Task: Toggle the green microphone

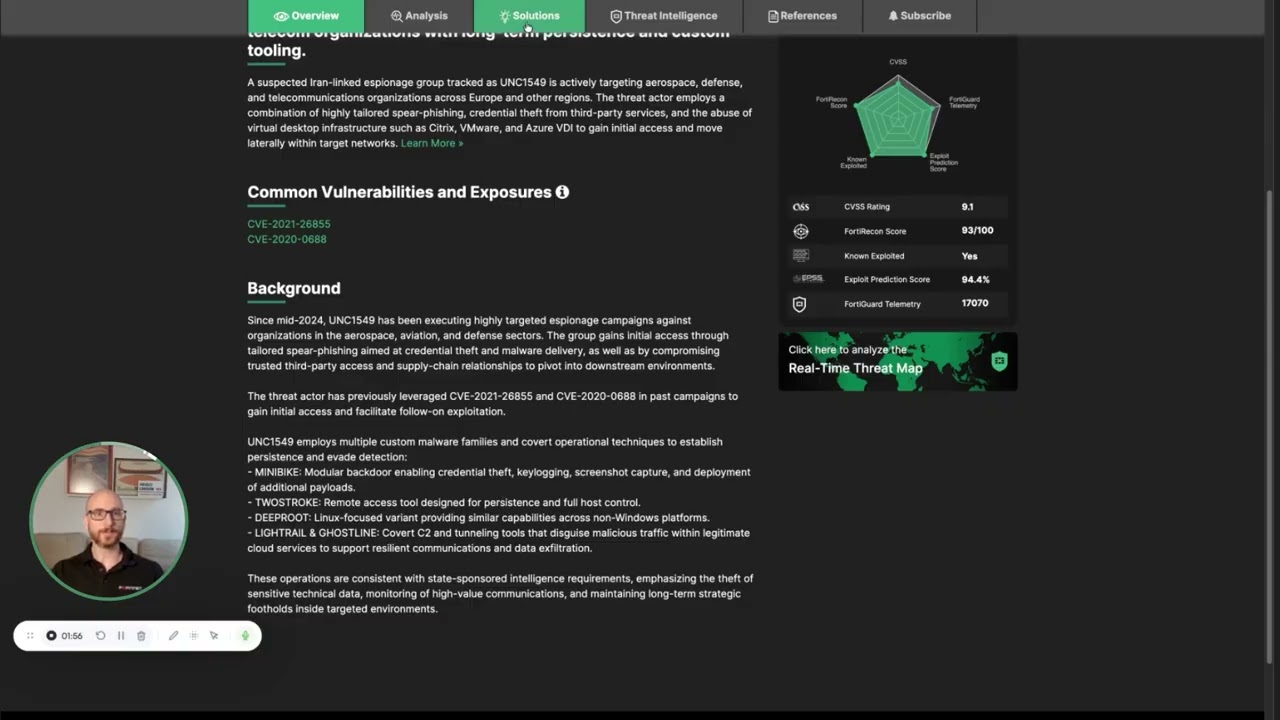Action: pyautogui.click(x=245, y=636)
